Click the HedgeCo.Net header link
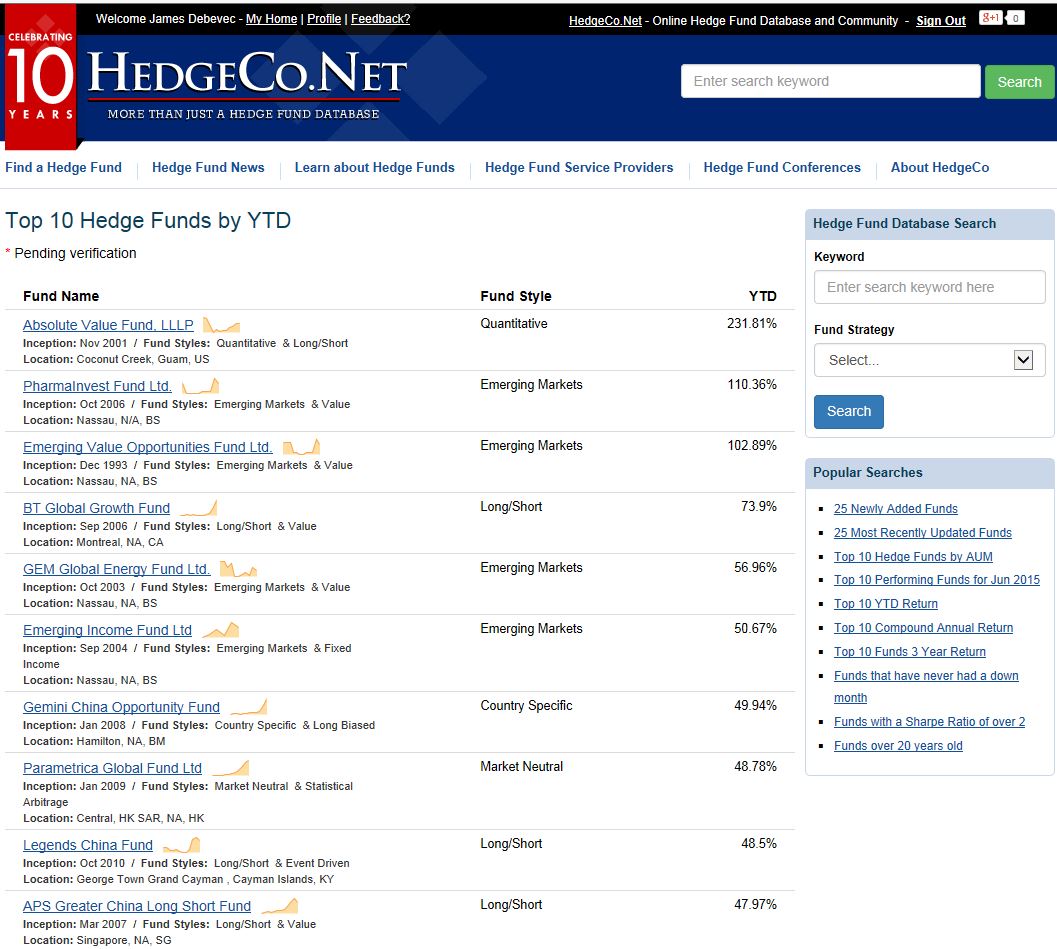The width and height of the screenshot is (1057, 949). [605, 21]
